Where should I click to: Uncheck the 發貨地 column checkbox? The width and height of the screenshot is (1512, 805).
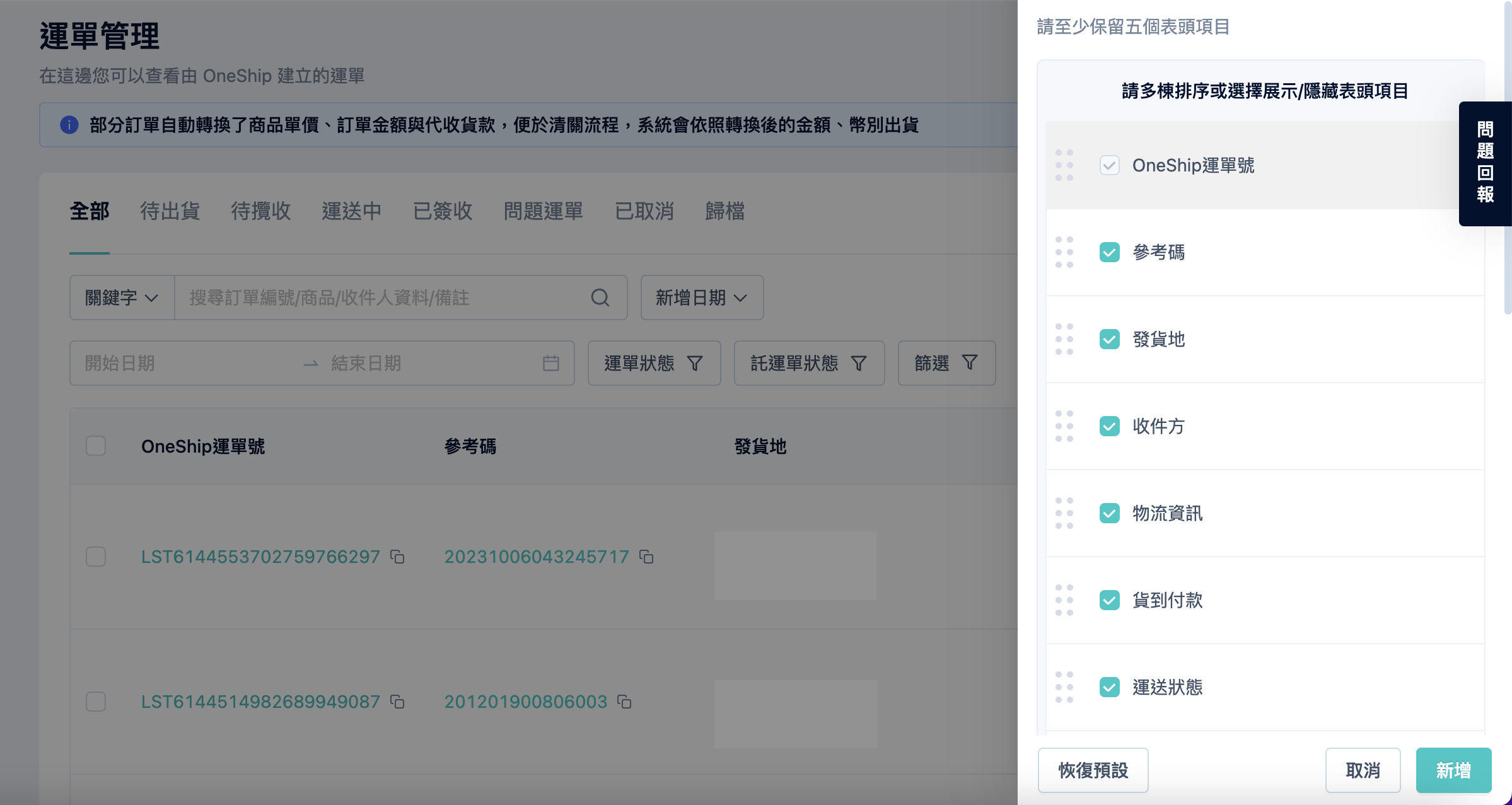point(1109,339)
